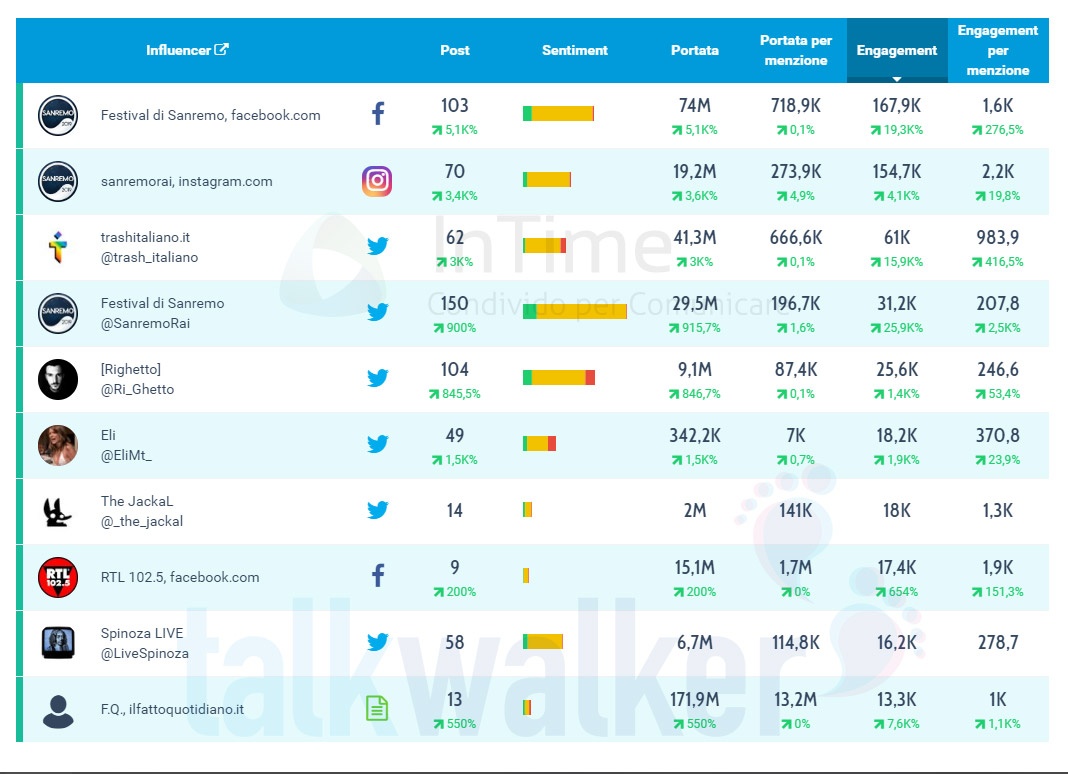Click the document icon for ilfattoquotidiano.it
The image size is (1068, 774).
click(x=377, y=708)
